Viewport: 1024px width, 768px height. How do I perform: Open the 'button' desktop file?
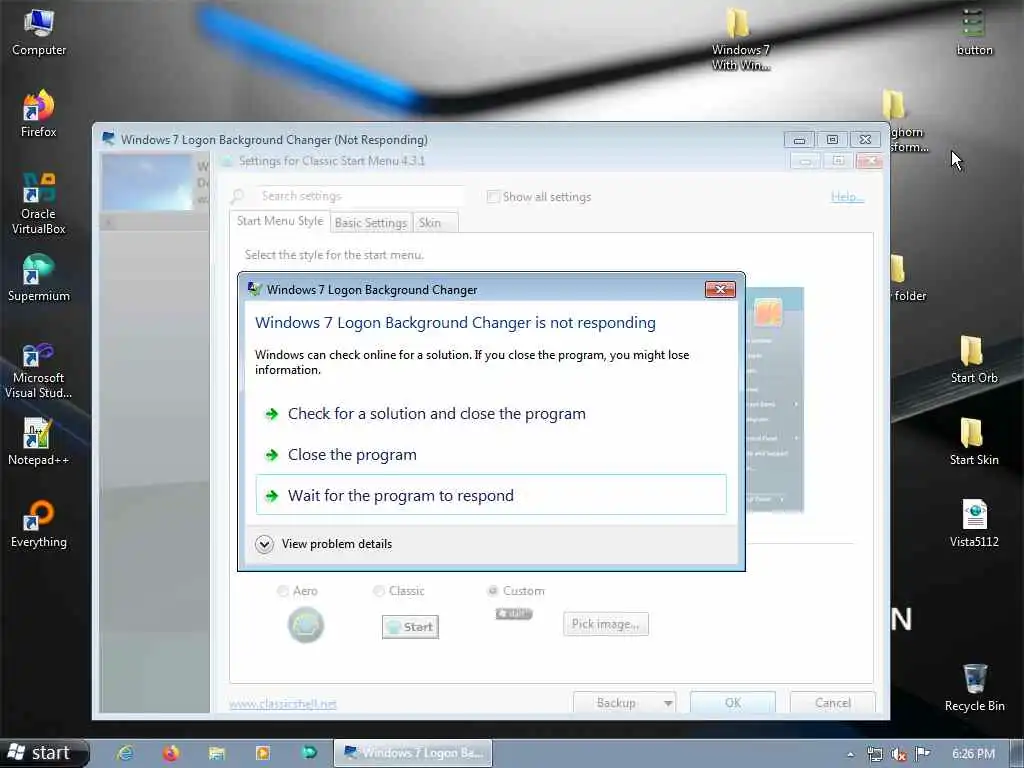[x=974, y=33]
